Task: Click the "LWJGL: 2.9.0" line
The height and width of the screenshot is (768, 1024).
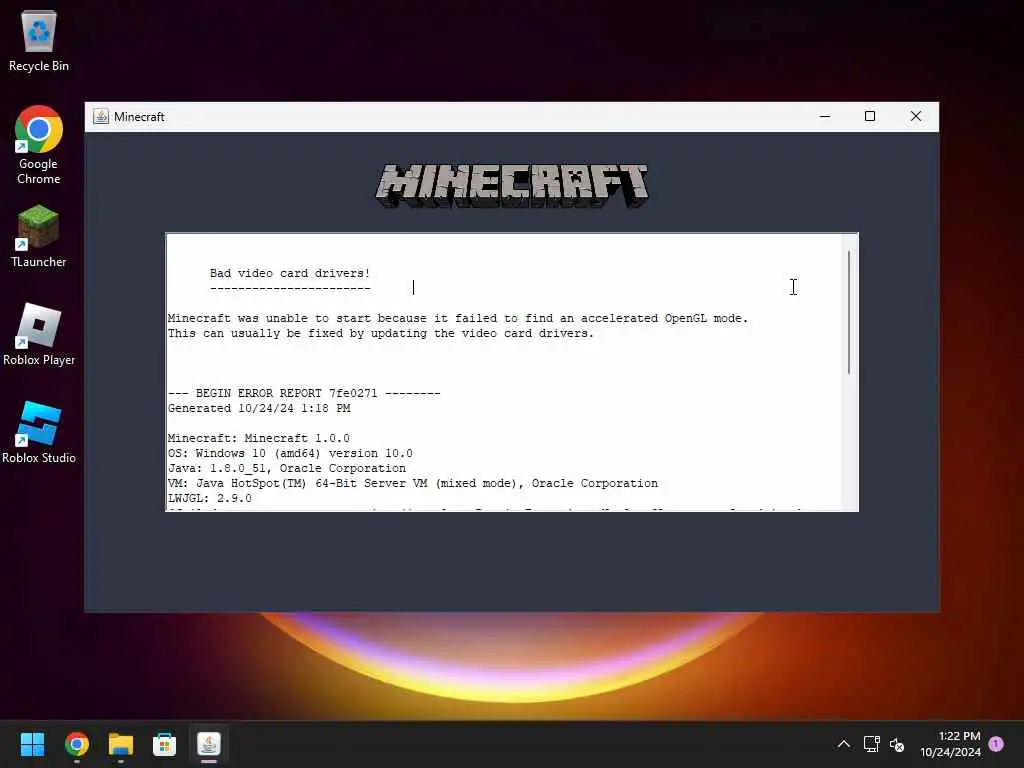Action: pyautogui.click(x=210, y=498)
